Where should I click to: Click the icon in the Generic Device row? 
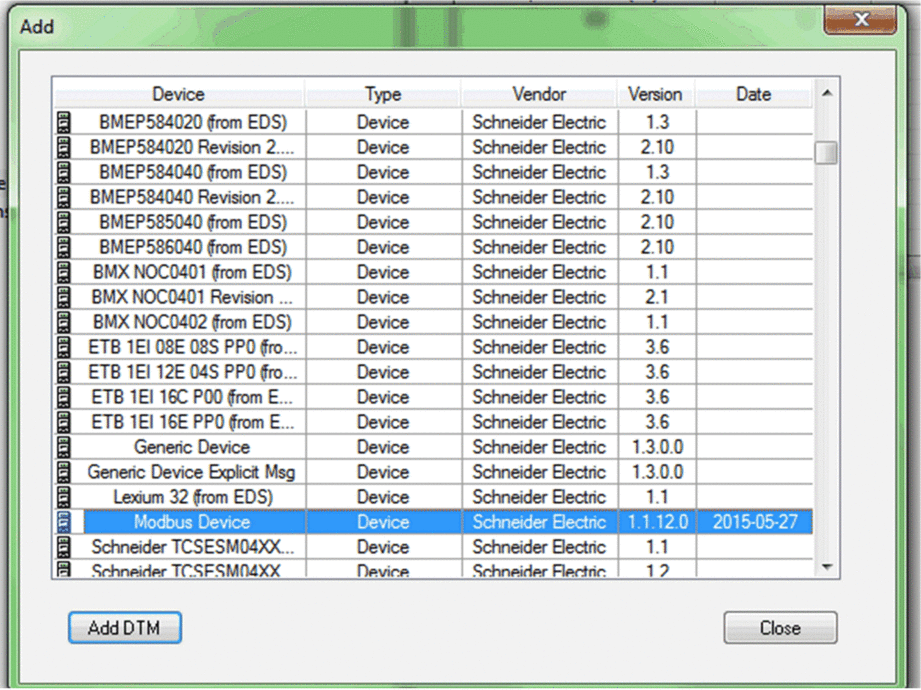tap(63, 446)
